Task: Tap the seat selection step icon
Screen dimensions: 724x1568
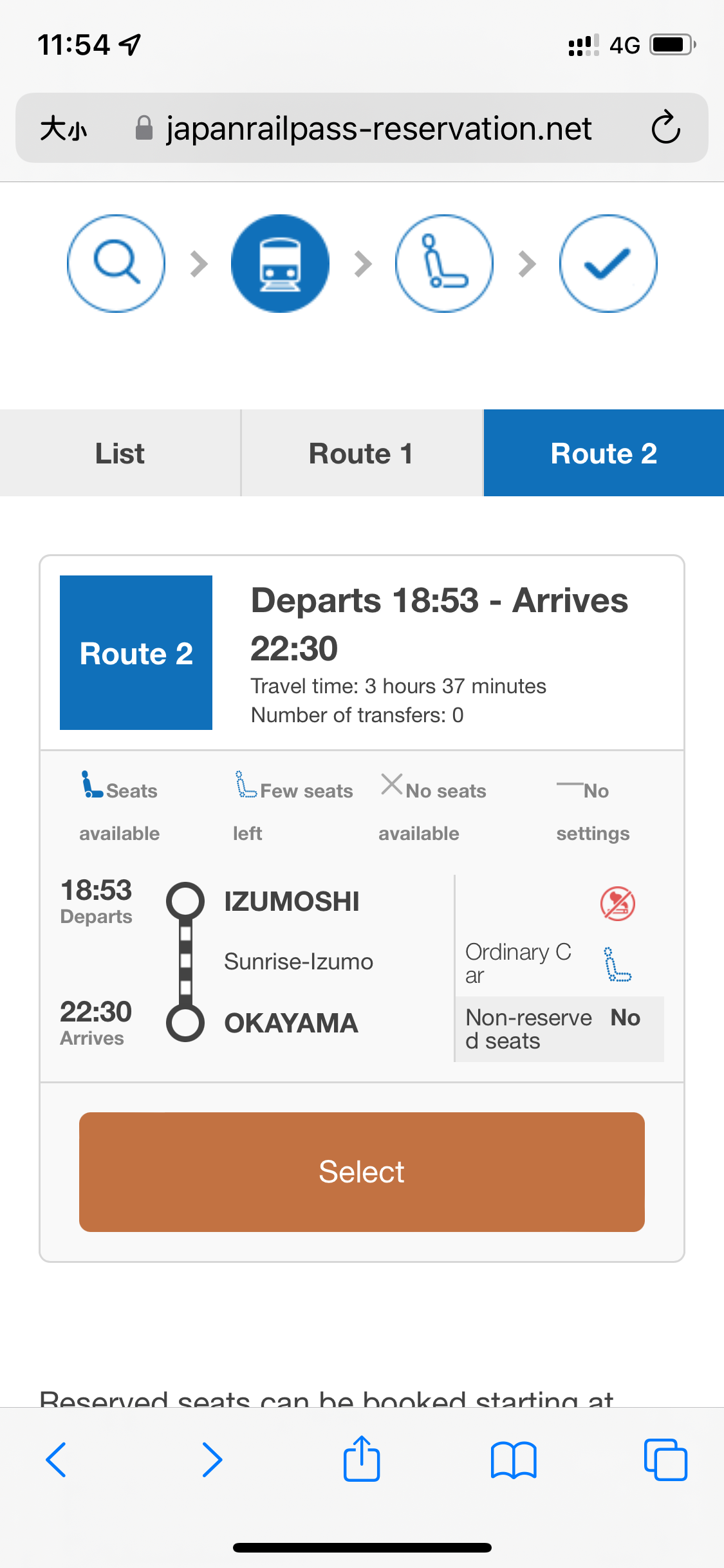Action: pyautogui.click(x=444, y=263)
